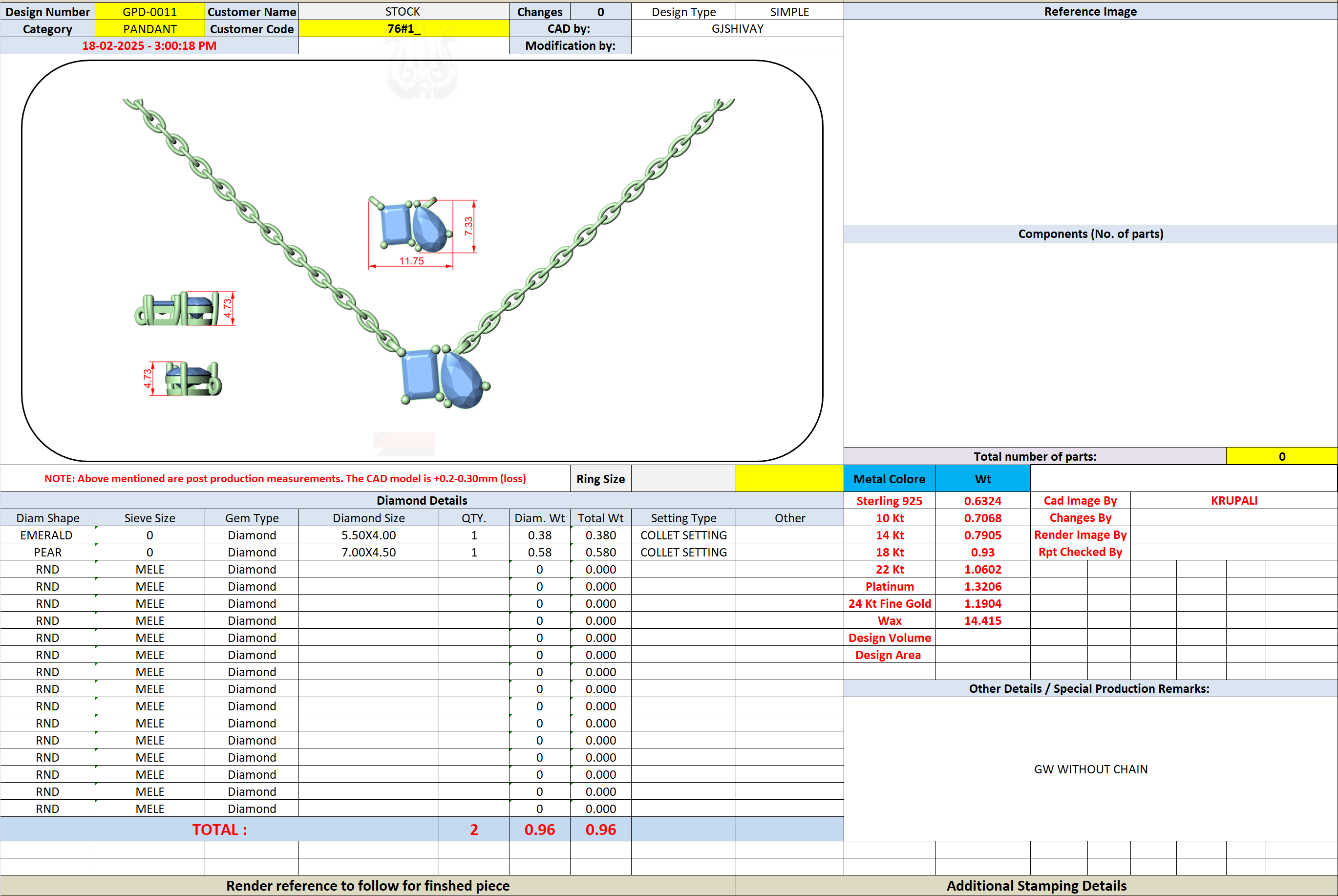The width and height of the screenshot is (1338, 896).
Task: Select the 7.00X4.50 diamond size cell
Action: 368,553
